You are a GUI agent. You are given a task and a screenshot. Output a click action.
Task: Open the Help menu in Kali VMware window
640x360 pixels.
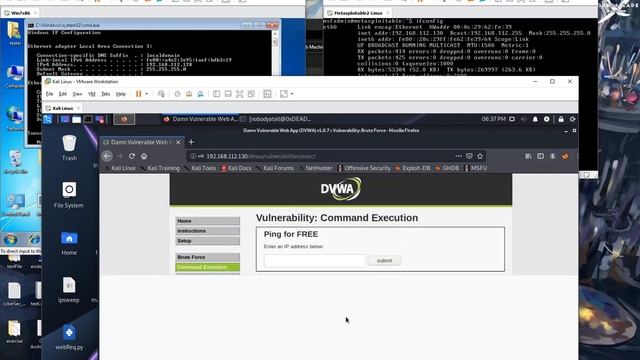coord(120,94)
